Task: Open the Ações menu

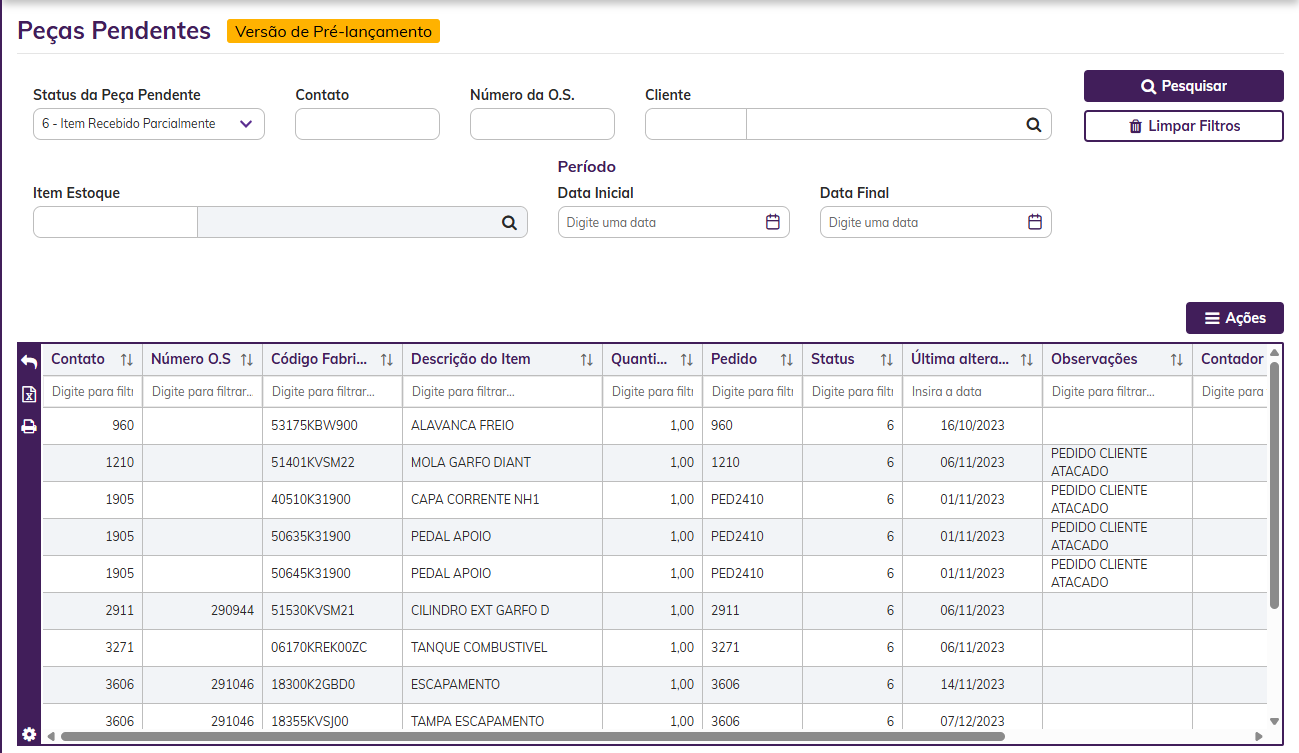Action: coord(1234,318)
